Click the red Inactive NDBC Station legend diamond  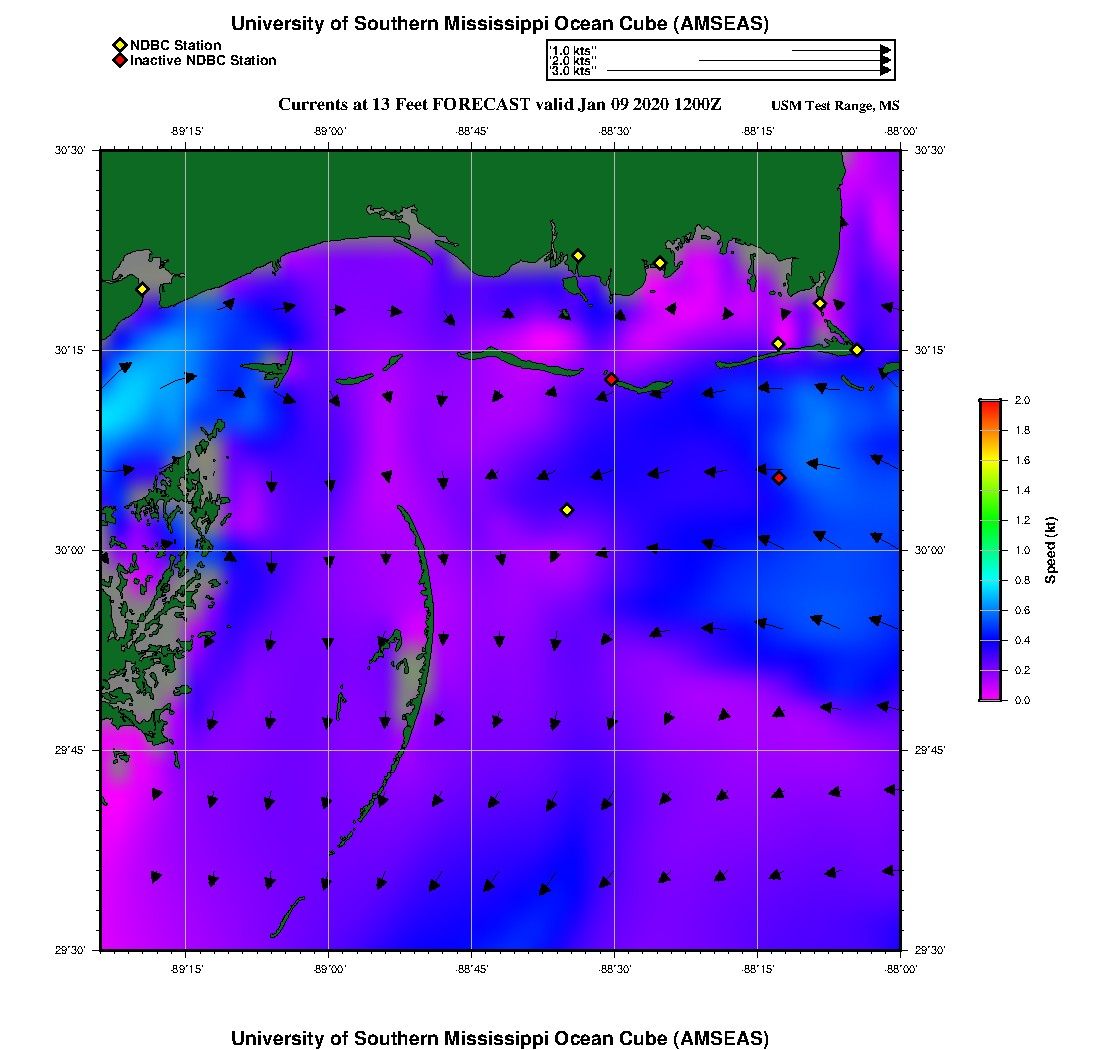[x=119, y=60]
